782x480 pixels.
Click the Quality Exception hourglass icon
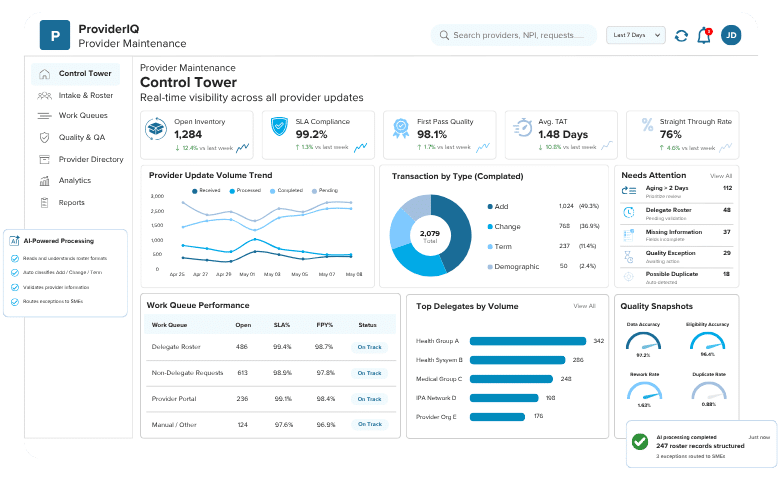click(628, 256)
